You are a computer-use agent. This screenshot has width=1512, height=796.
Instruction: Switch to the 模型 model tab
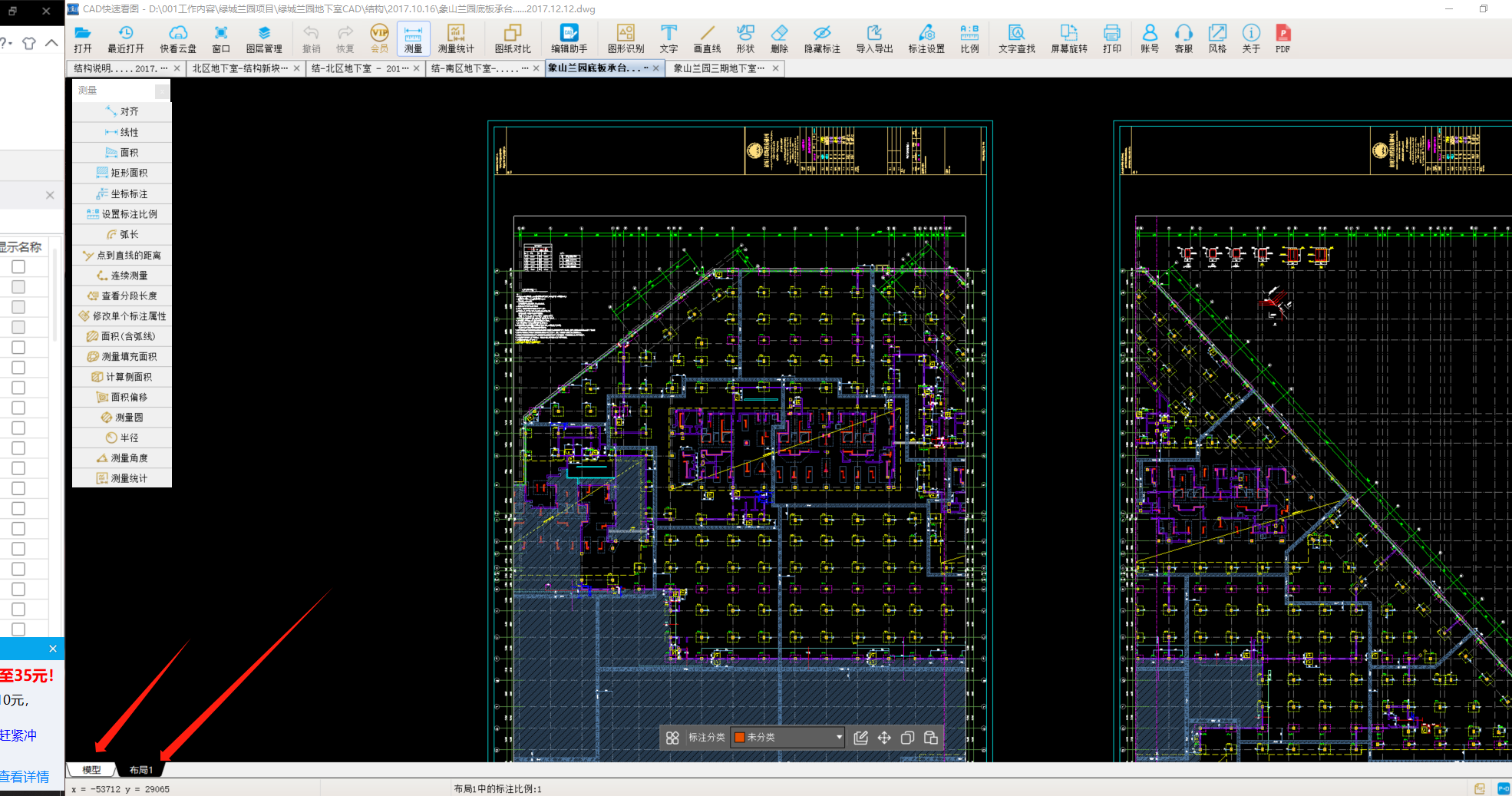pos(91,770)
